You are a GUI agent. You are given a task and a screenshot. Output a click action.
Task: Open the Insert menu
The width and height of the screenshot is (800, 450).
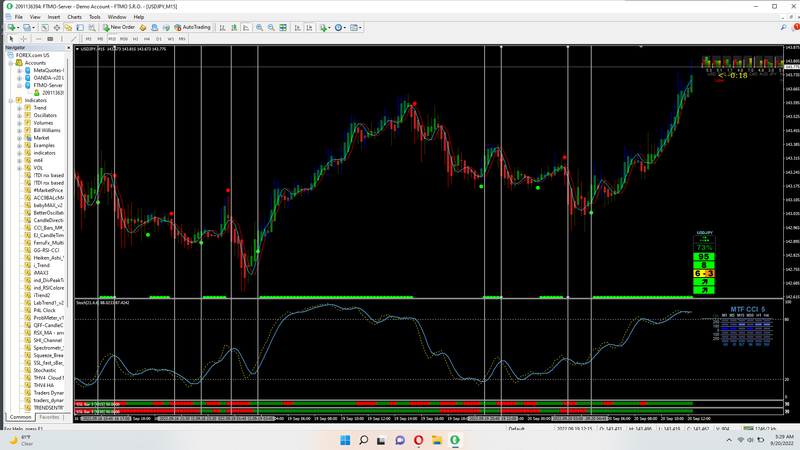pyautogui.click(x=53, y=17)
